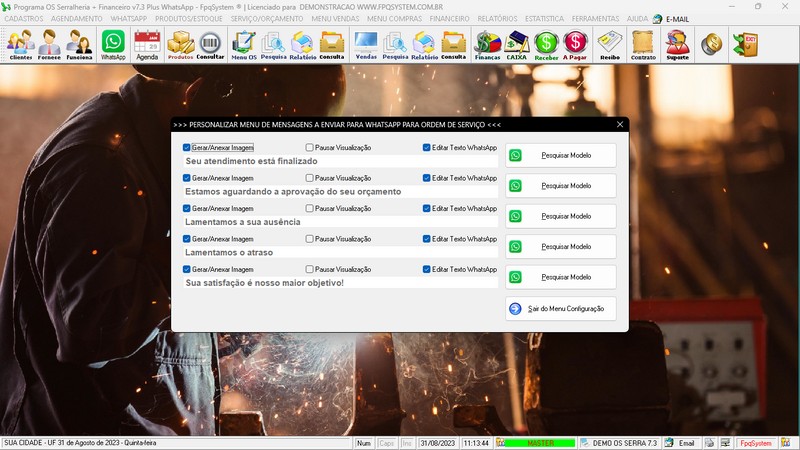
Task: Uncheck Gerar/Anexar Imagem for 'Sua satisfação é nosso maior objetivo'
Action: (x=186, y=269)
